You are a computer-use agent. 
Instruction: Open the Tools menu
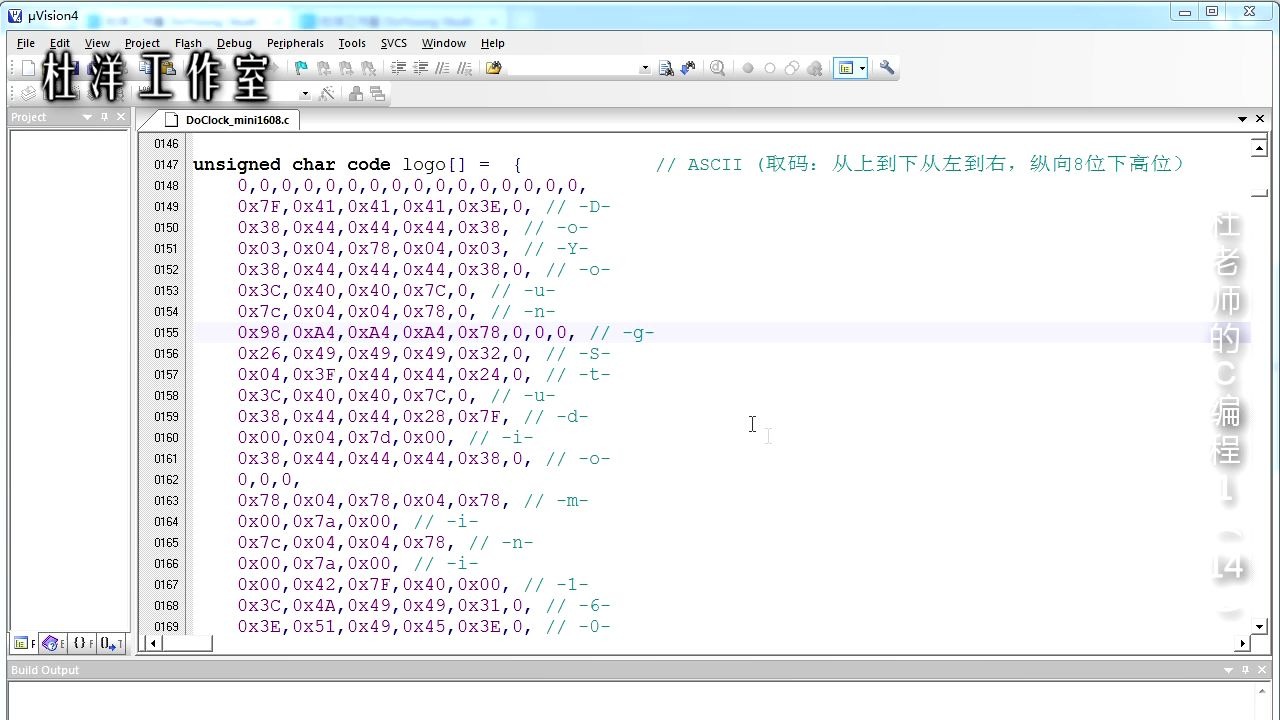pos(352,43)
